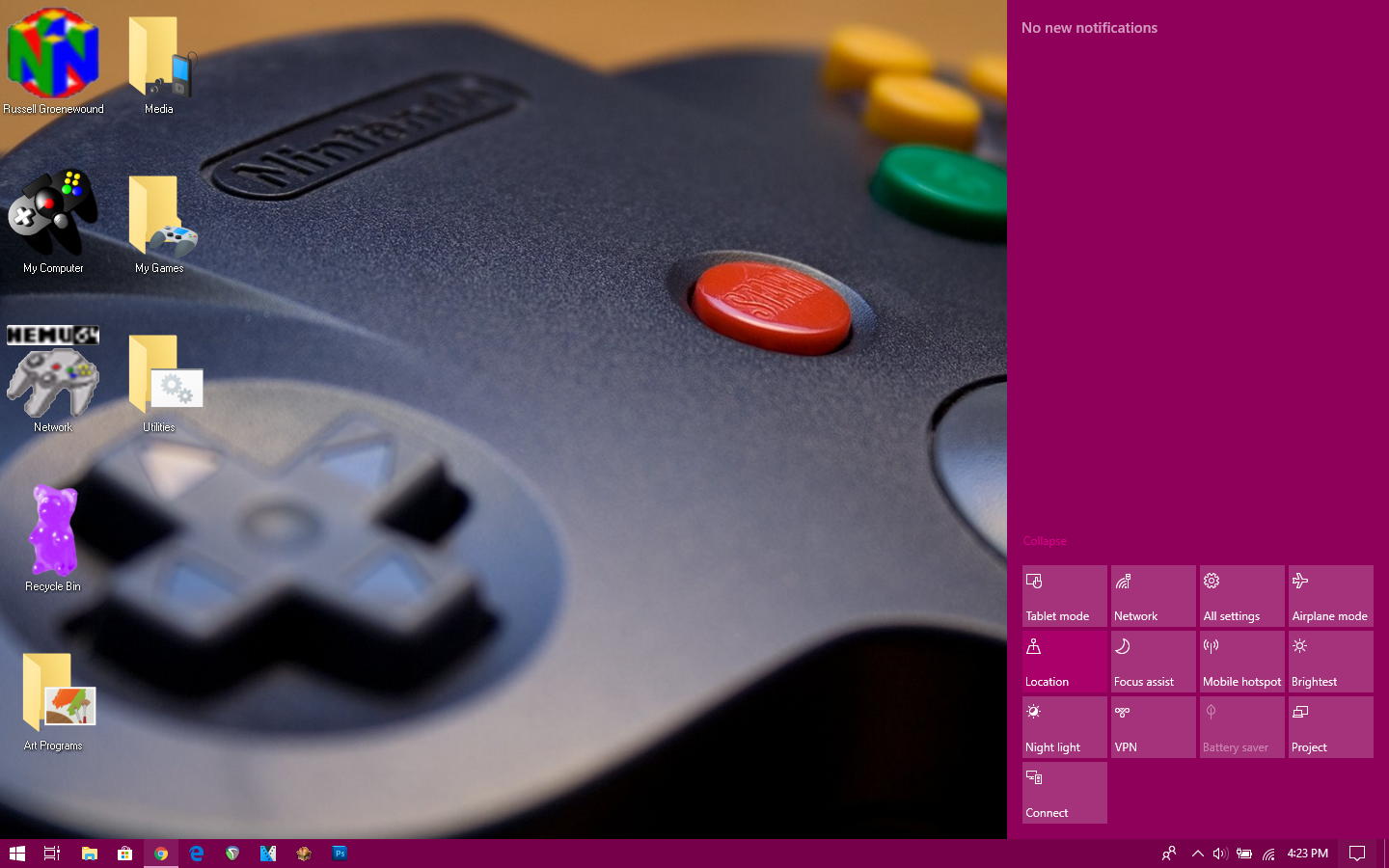Toggle Location services
The image size is (1389, 868).
[1064, 661]
